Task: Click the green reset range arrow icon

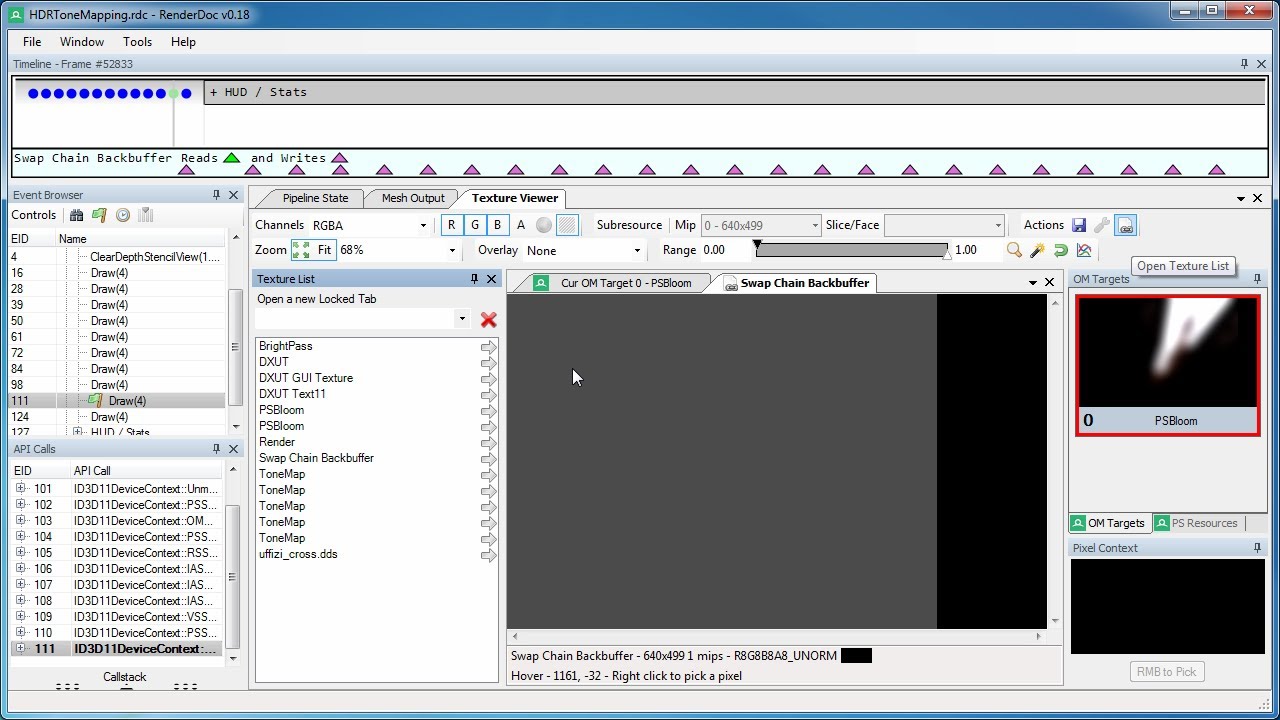Action: coord(1060,250)
